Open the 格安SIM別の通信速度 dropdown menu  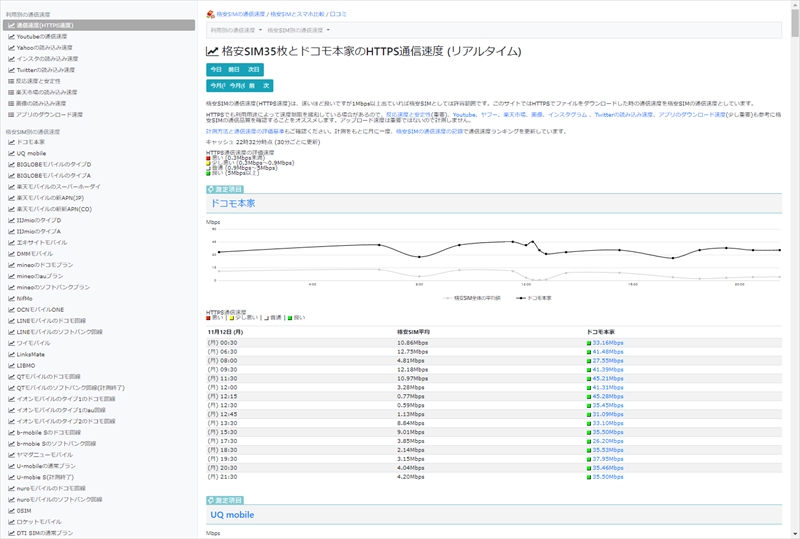[298, 30]
